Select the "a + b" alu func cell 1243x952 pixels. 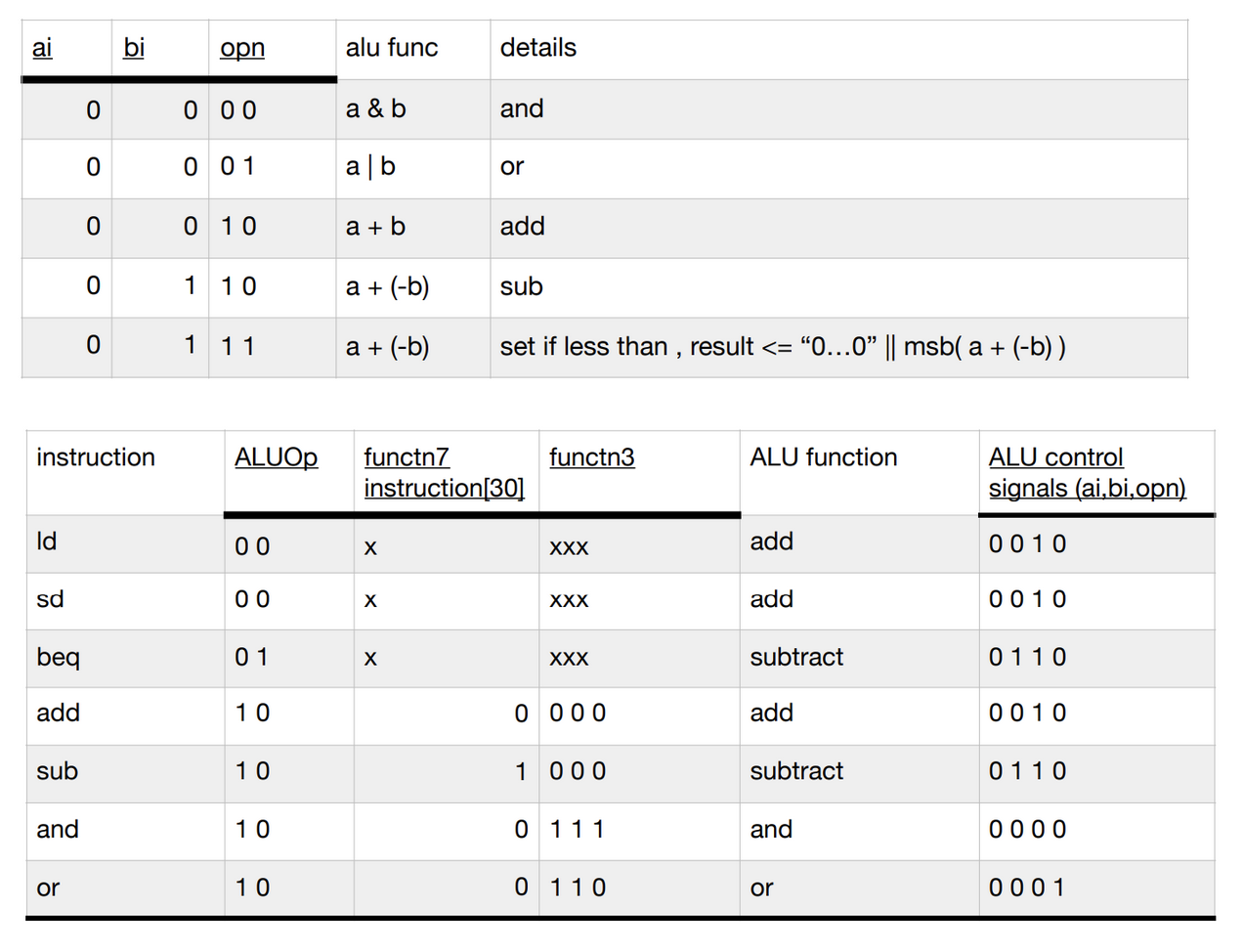(375, 227)
